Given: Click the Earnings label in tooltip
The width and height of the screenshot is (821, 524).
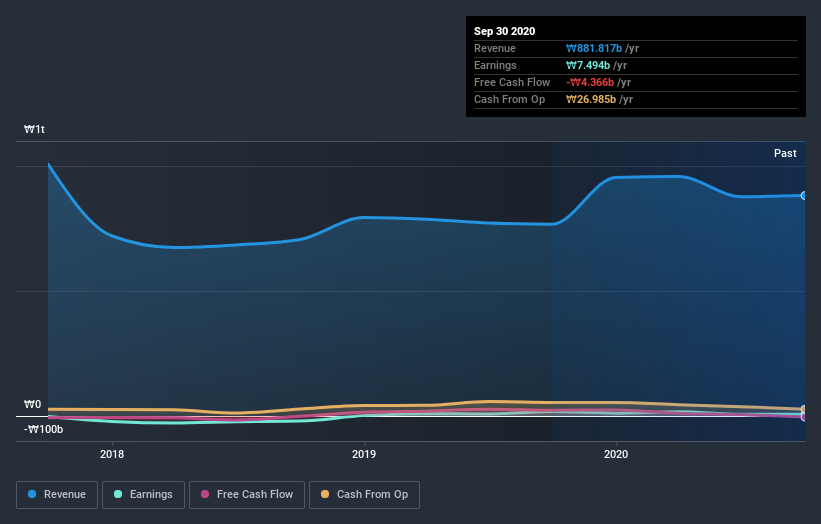Looking at the screenshot, I should [495, 65].
